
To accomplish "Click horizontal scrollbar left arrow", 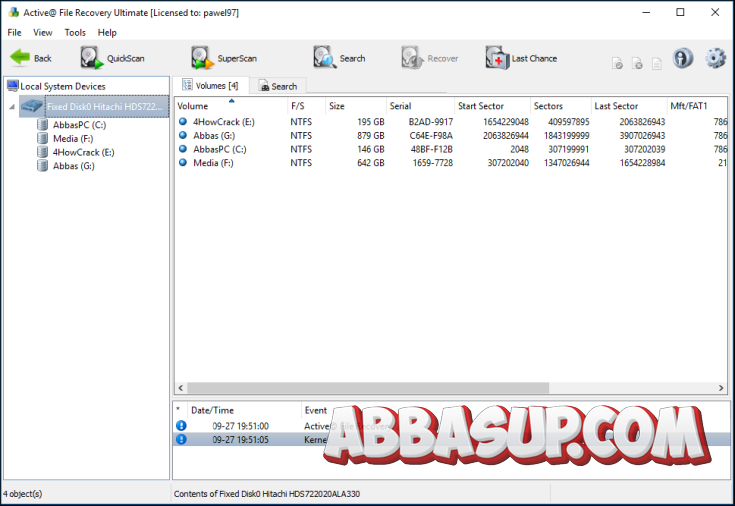I will [x=181, y=388].
